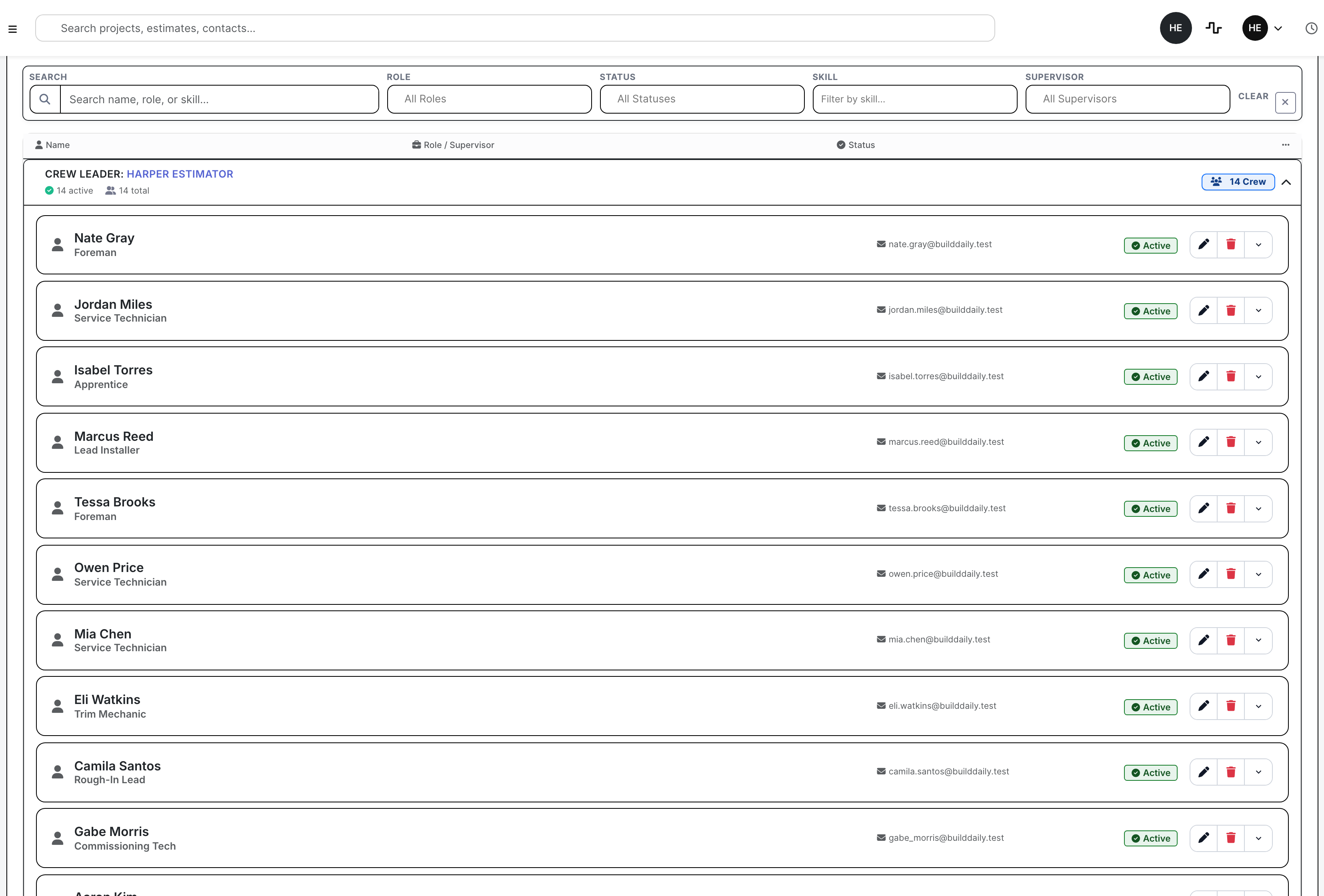Click the magnifier icon in crew search
1324x896 pixels.
[45, 99]
